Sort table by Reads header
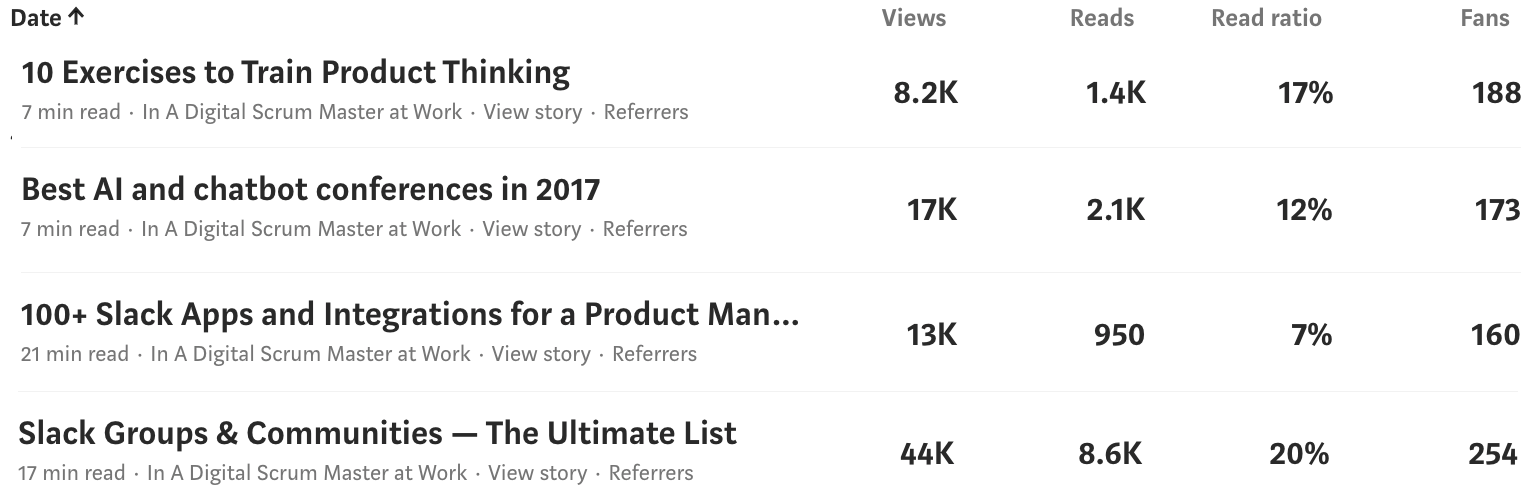This screenshot has width=1540, height=492. 1102,18
